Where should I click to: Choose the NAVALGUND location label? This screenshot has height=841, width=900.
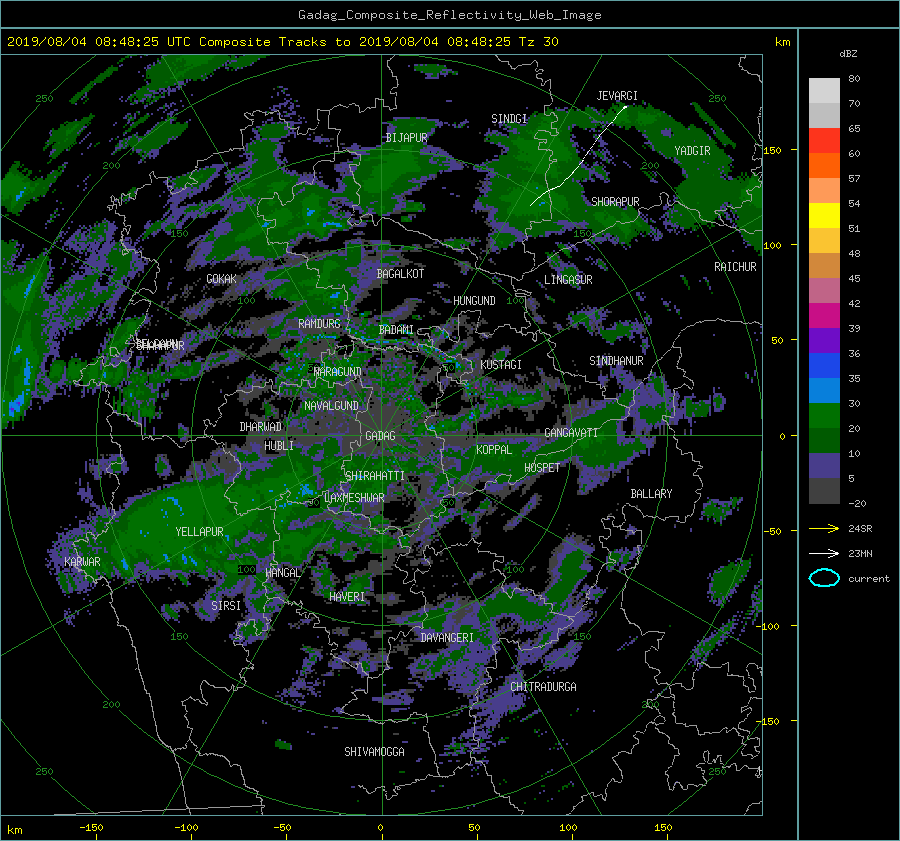click(x=331, y=406)
